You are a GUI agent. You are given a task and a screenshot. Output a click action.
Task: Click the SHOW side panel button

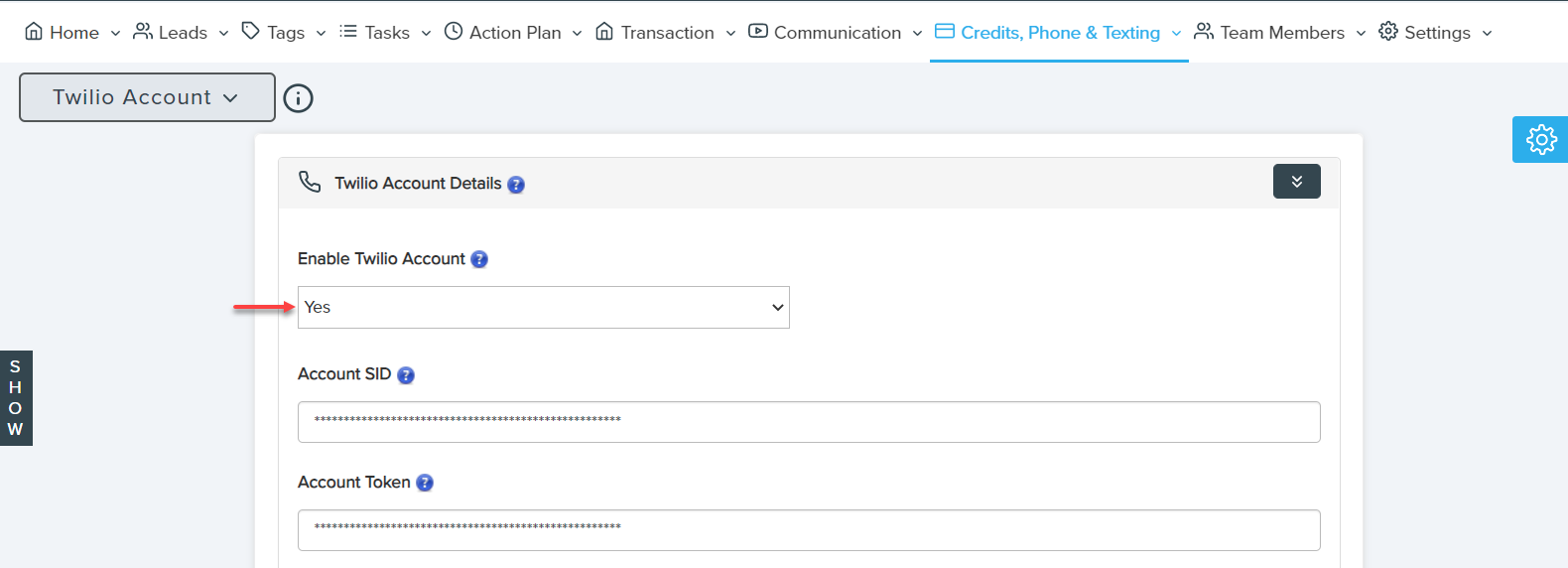tap(16, 398)
